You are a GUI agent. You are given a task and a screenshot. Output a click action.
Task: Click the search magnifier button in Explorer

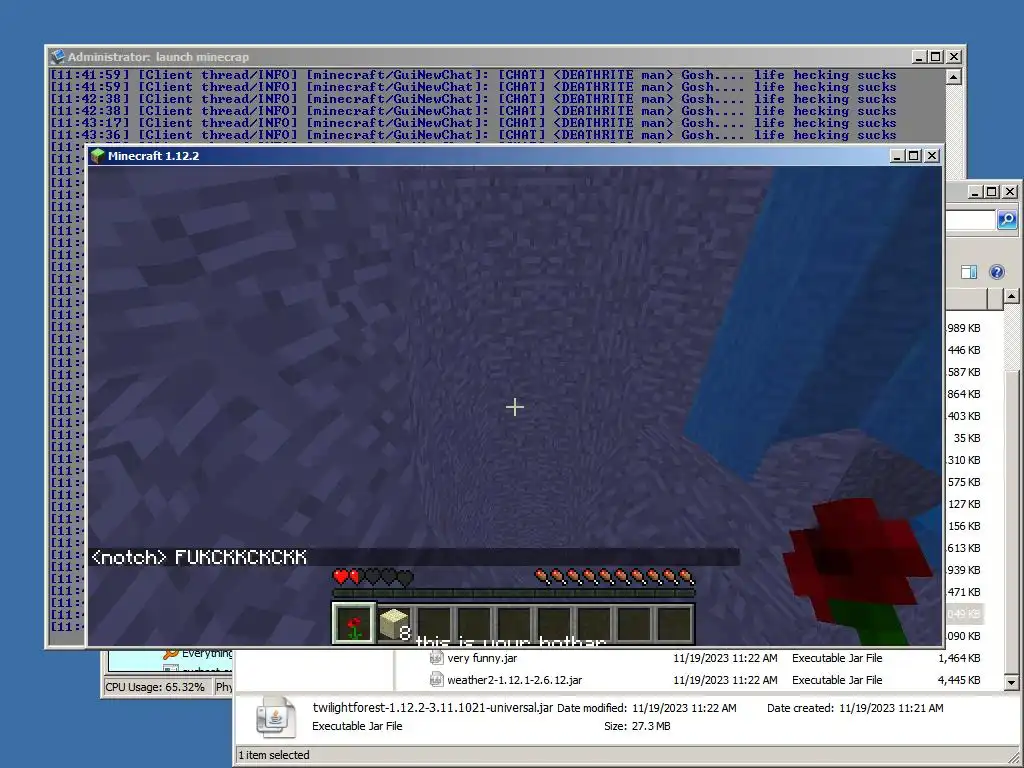[1007, 220]
